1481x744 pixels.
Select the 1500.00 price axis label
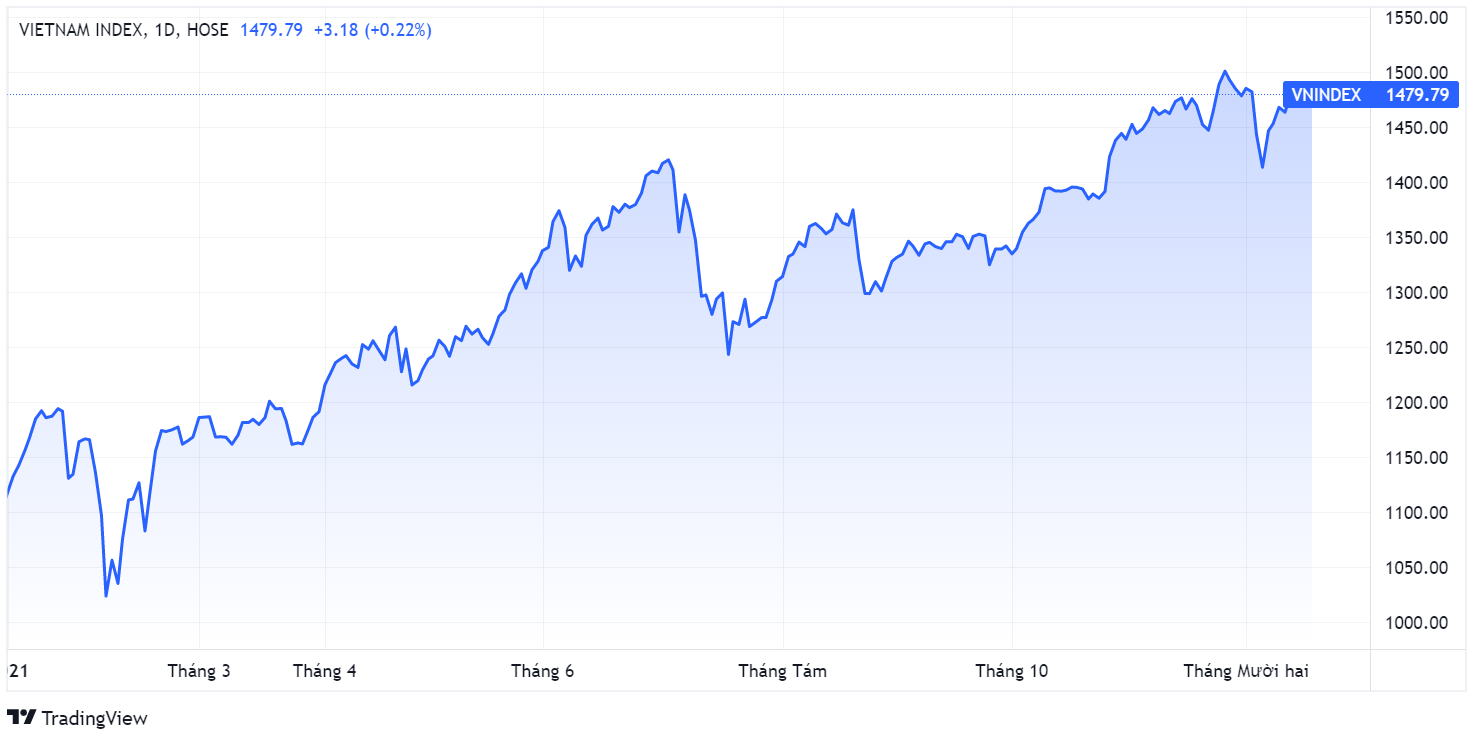[x=1417, y=73]
